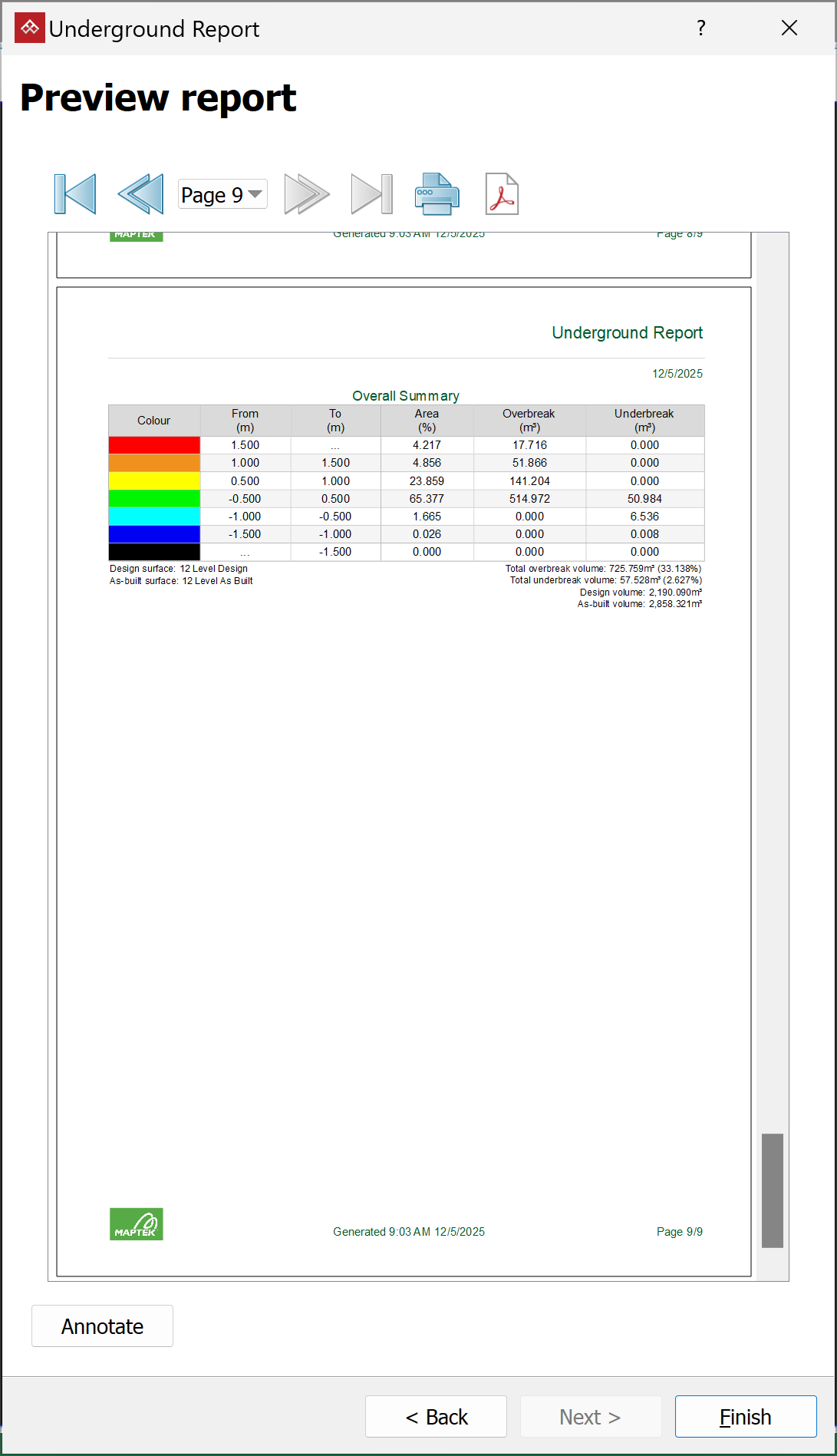Click the orange colour swatch row

click(x=154, y=463)
